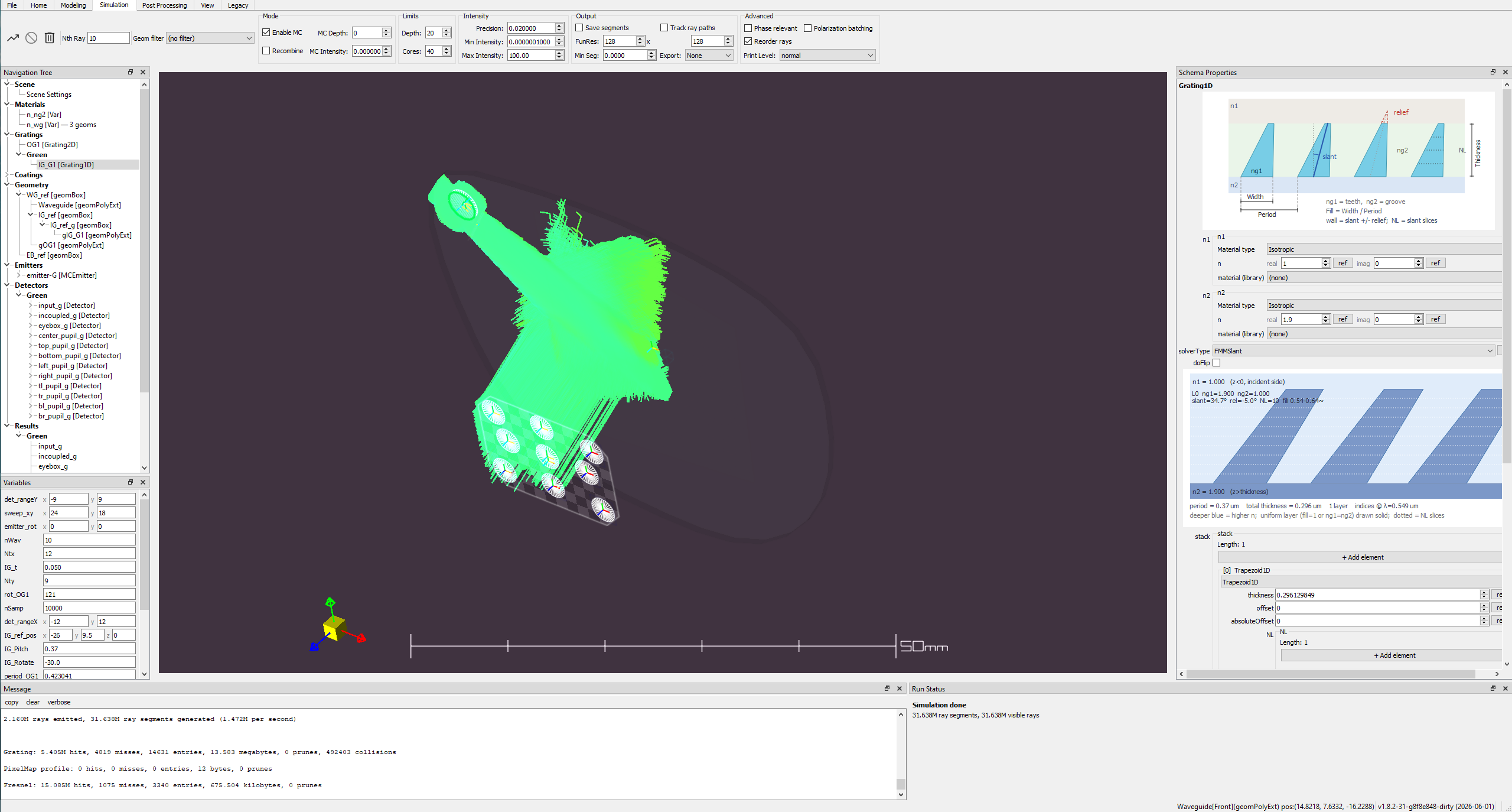Click the Message panel vertical scrollbar

(901, 784)
